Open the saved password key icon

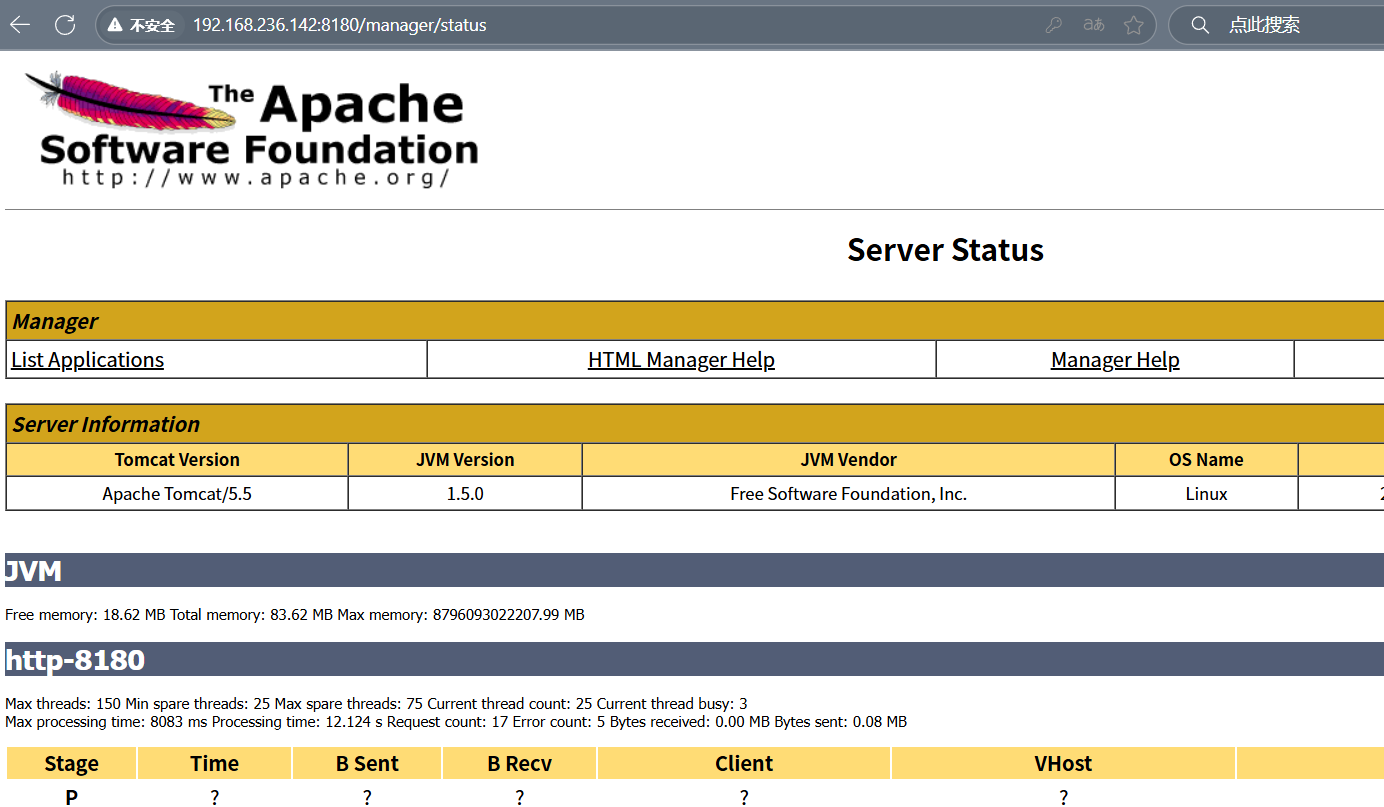coord(1053,25)
